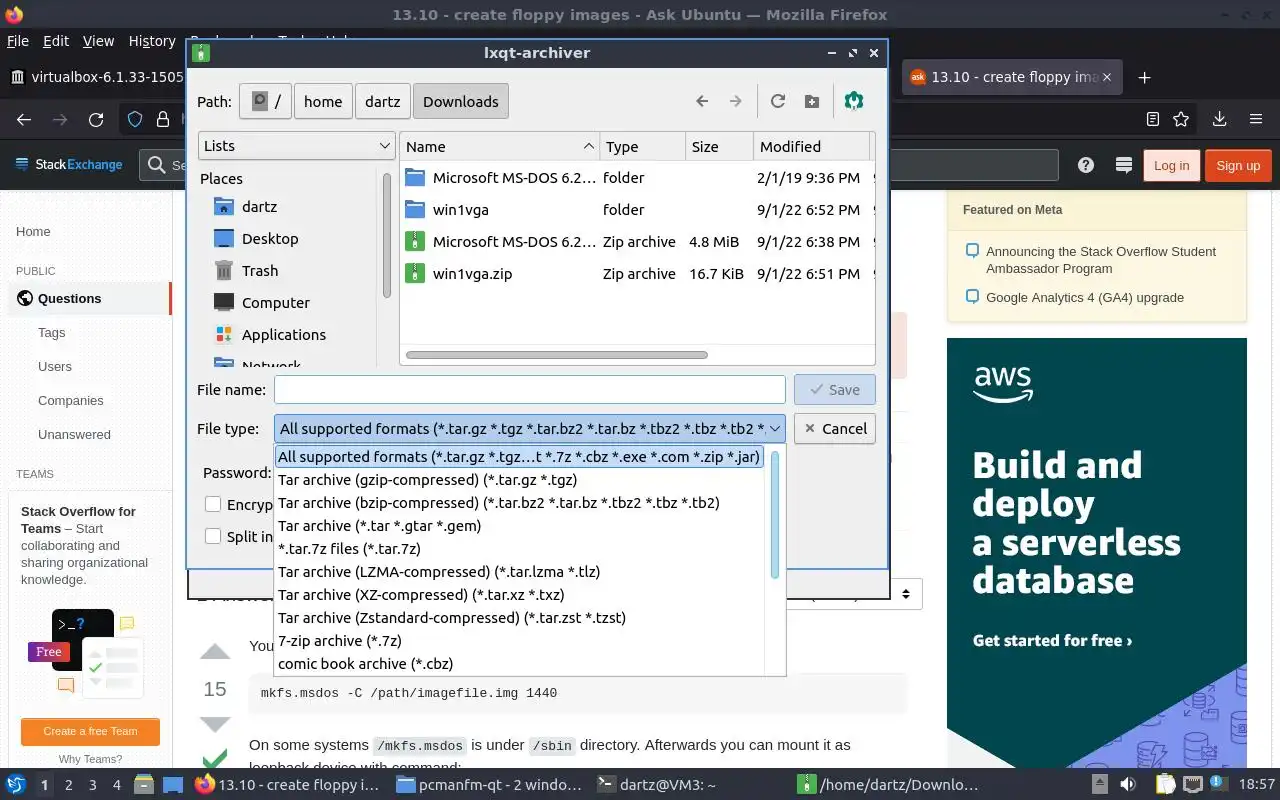Open Firefox downloads panel
This screenshot has height=800, width=1280.
tap(1220, 119)
